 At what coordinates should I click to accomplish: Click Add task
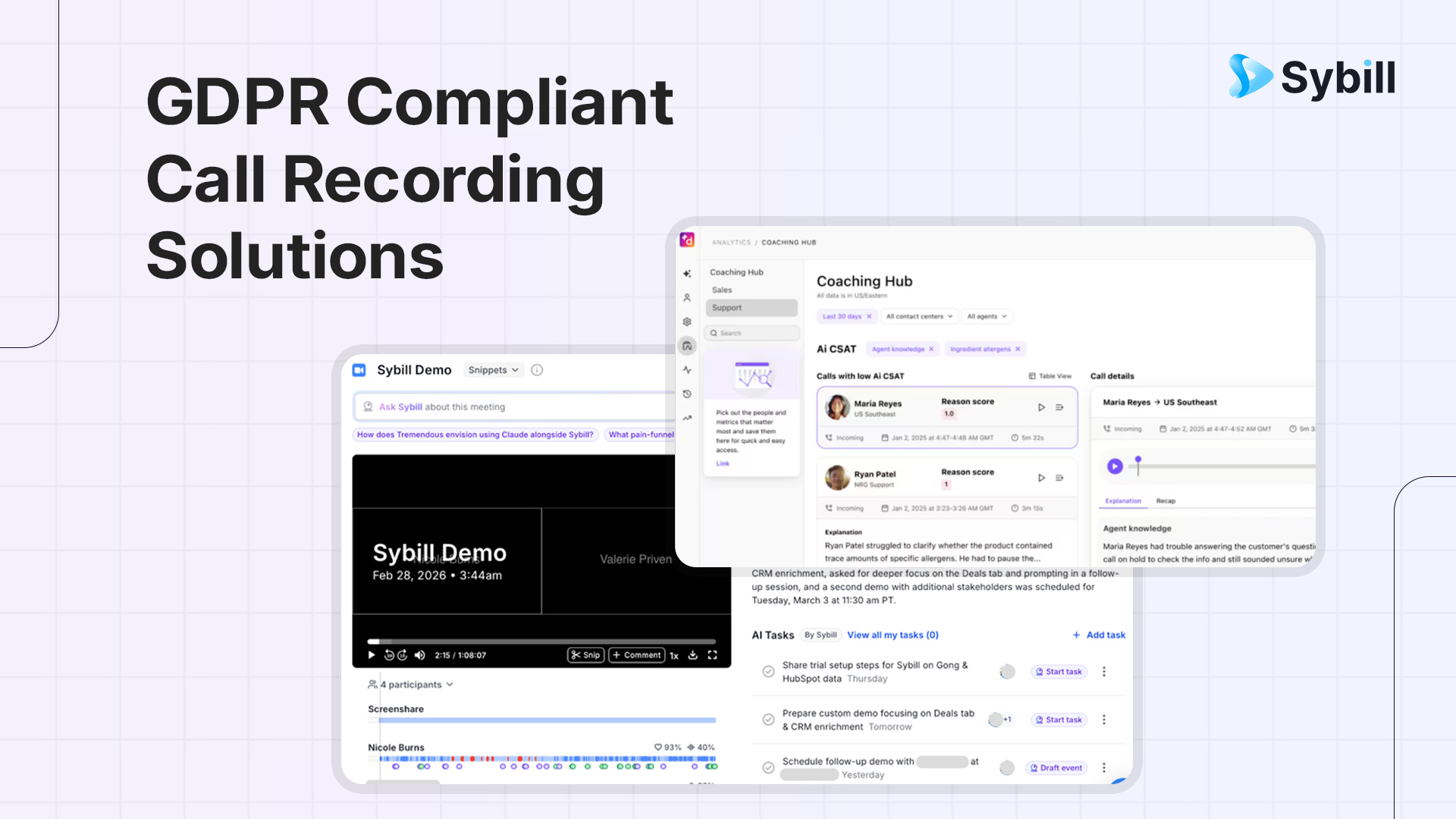[x=1099, y=635]
